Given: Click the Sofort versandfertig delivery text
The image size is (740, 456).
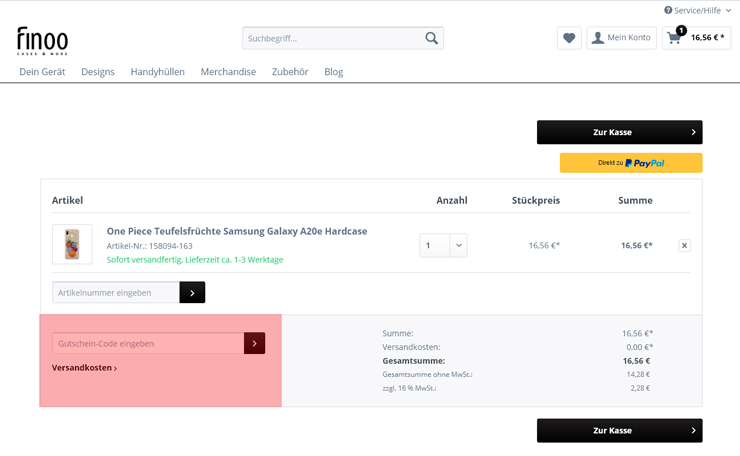Looking at the screenshot, I should (195, 260).
